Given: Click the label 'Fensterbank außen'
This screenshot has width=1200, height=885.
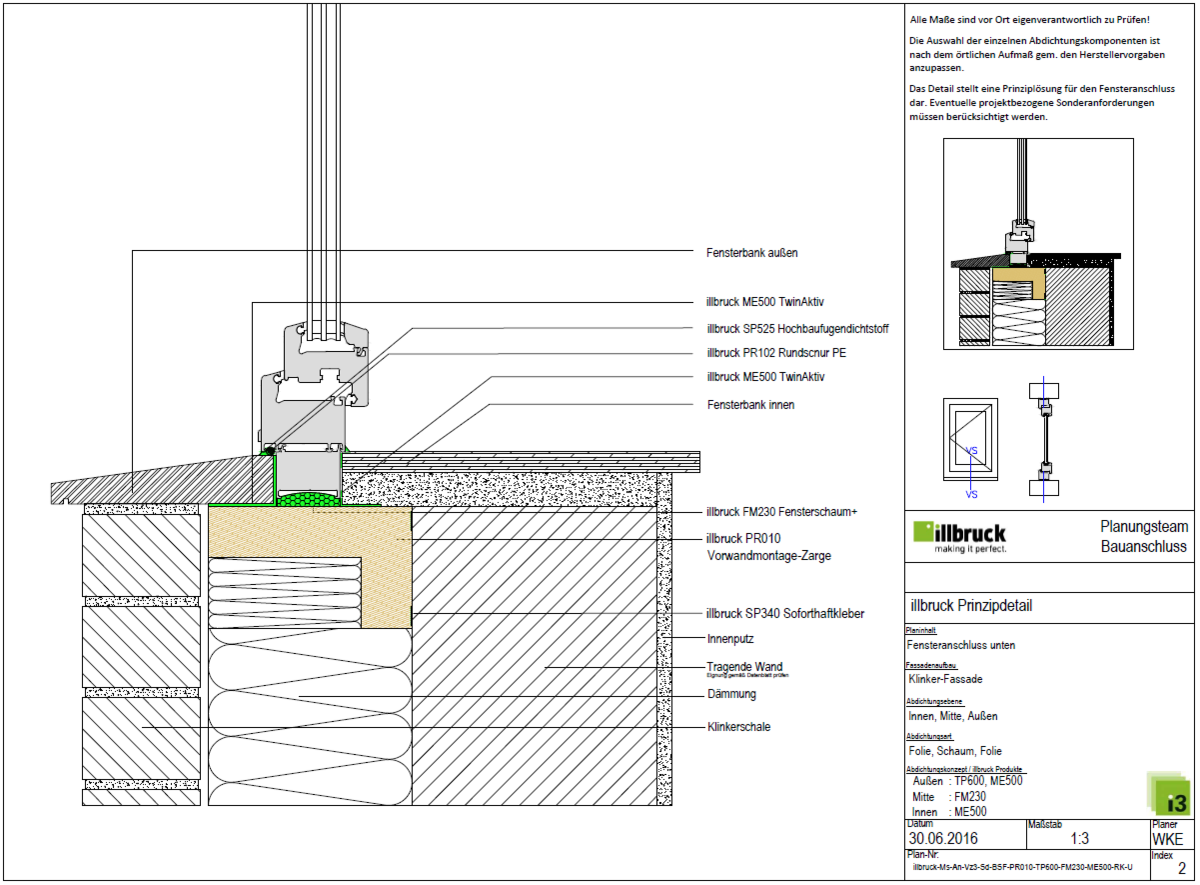Looking at the screenshot, I should (x=752, y=253).
